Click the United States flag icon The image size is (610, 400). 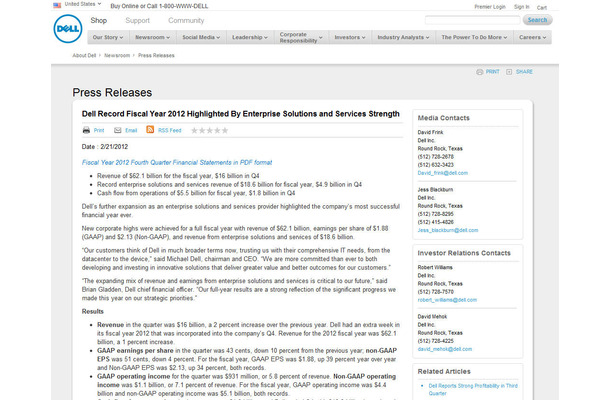57,5
